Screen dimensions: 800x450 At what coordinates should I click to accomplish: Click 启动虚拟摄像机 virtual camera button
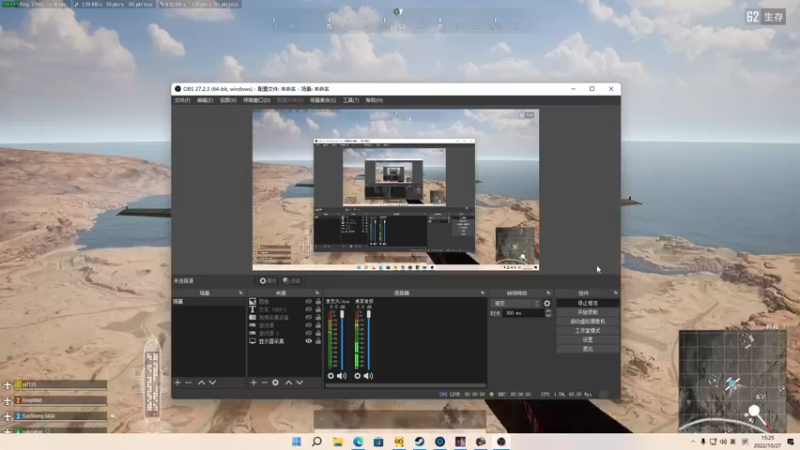[588, 321]
